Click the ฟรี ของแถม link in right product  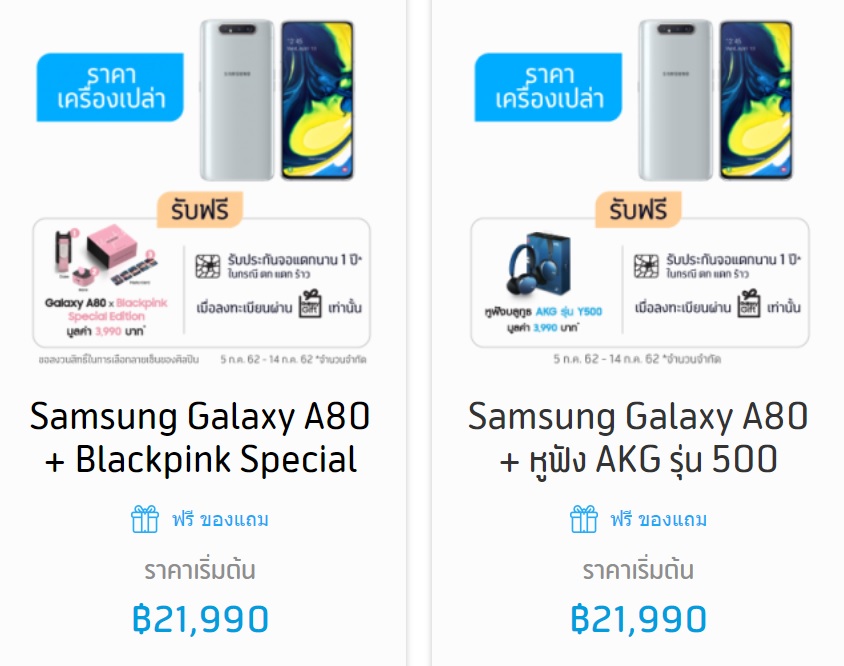coord(658,520)
